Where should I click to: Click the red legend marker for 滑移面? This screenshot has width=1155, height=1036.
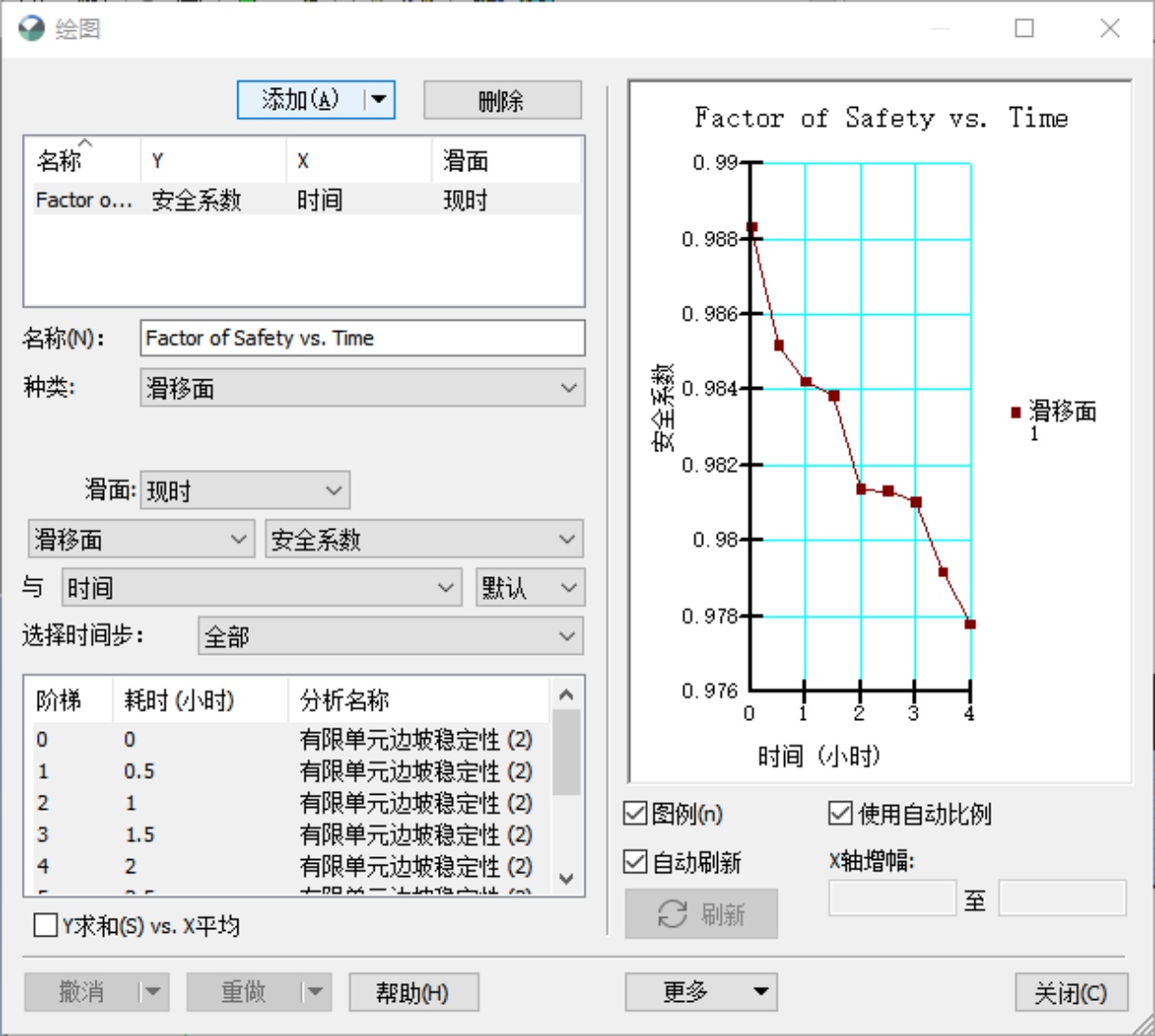[1016, 413]
